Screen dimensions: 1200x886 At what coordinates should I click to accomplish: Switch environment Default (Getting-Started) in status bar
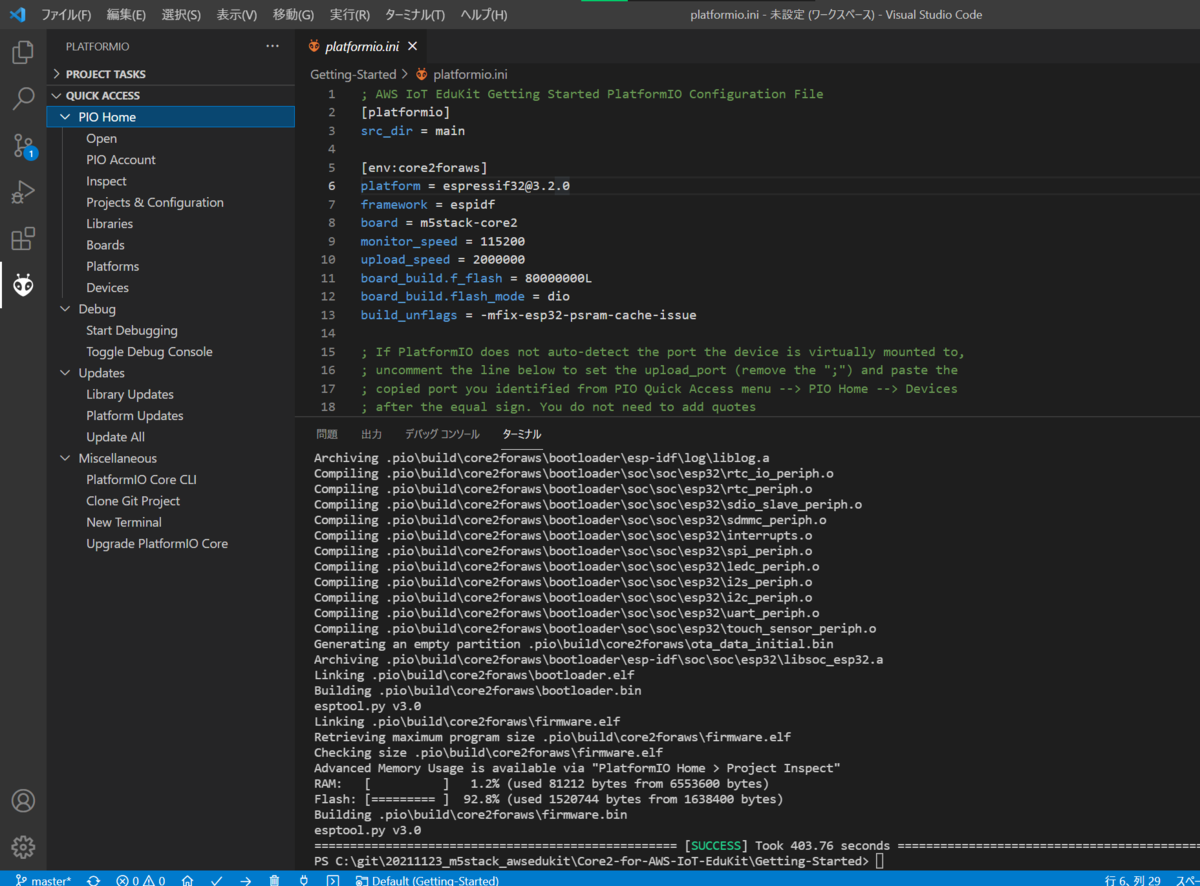(427, 880)
